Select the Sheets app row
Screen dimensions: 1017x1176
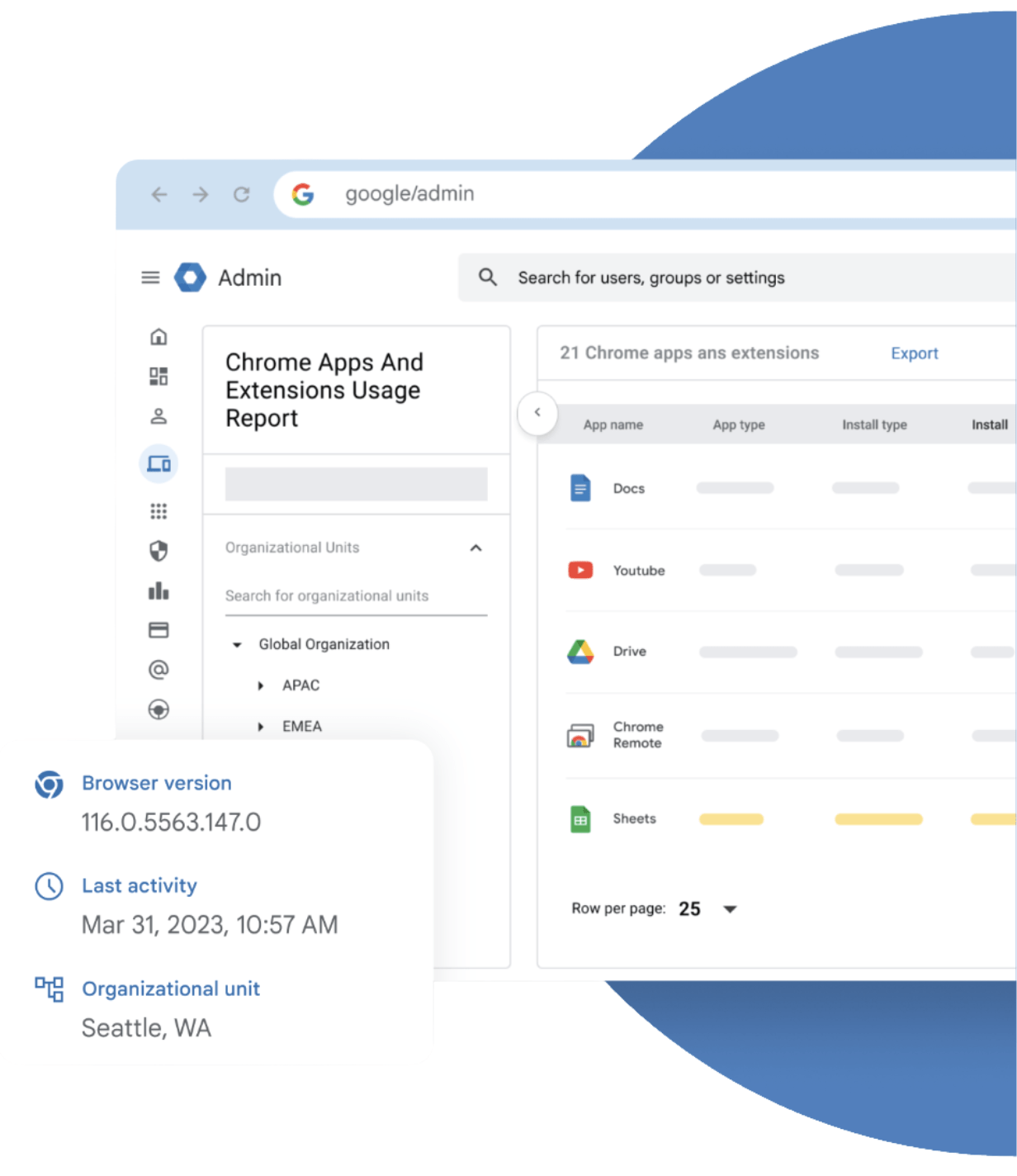pos(634,819)
